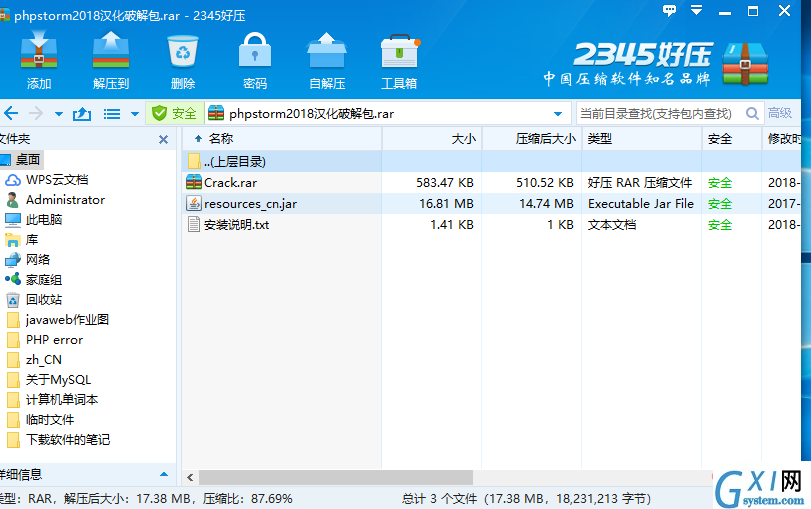Image resolution: width=811 pixels, height=509 pixels.
Task: Select WPS云文档 in the folder tree
Action: [57, 180]
